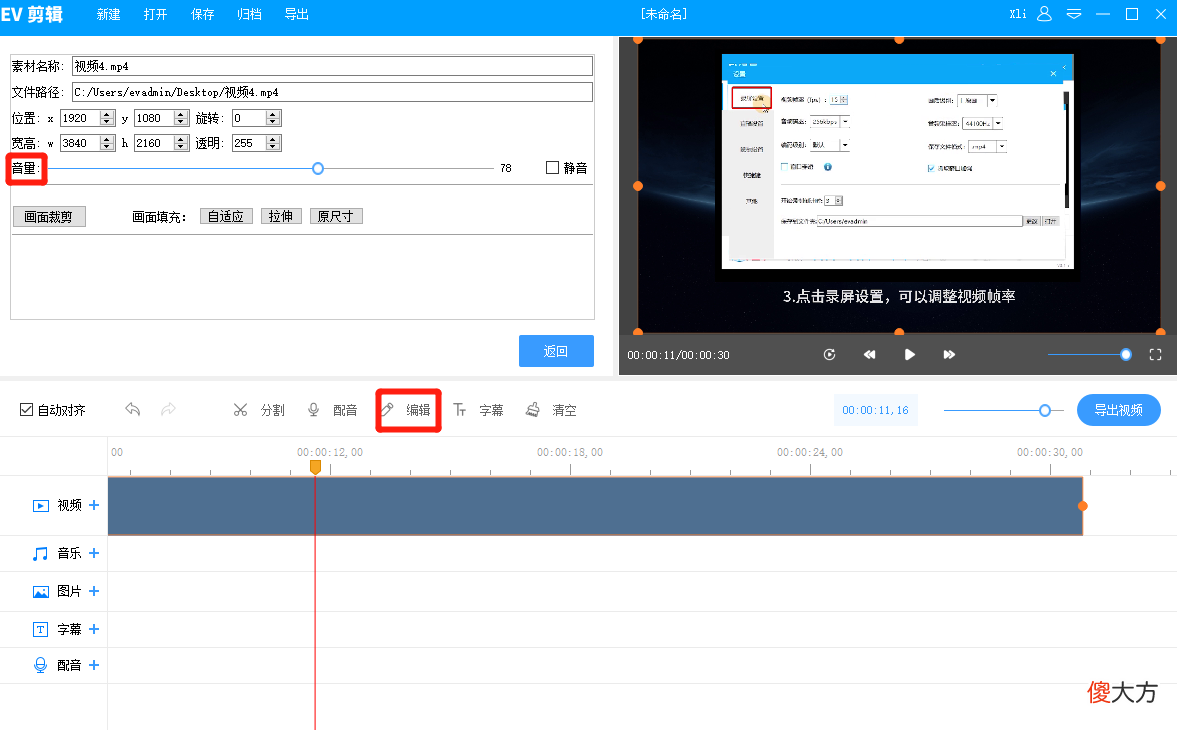The image size is (1177, 730).
Task: Click the replay loop icon
Action: tap(829, 355)
